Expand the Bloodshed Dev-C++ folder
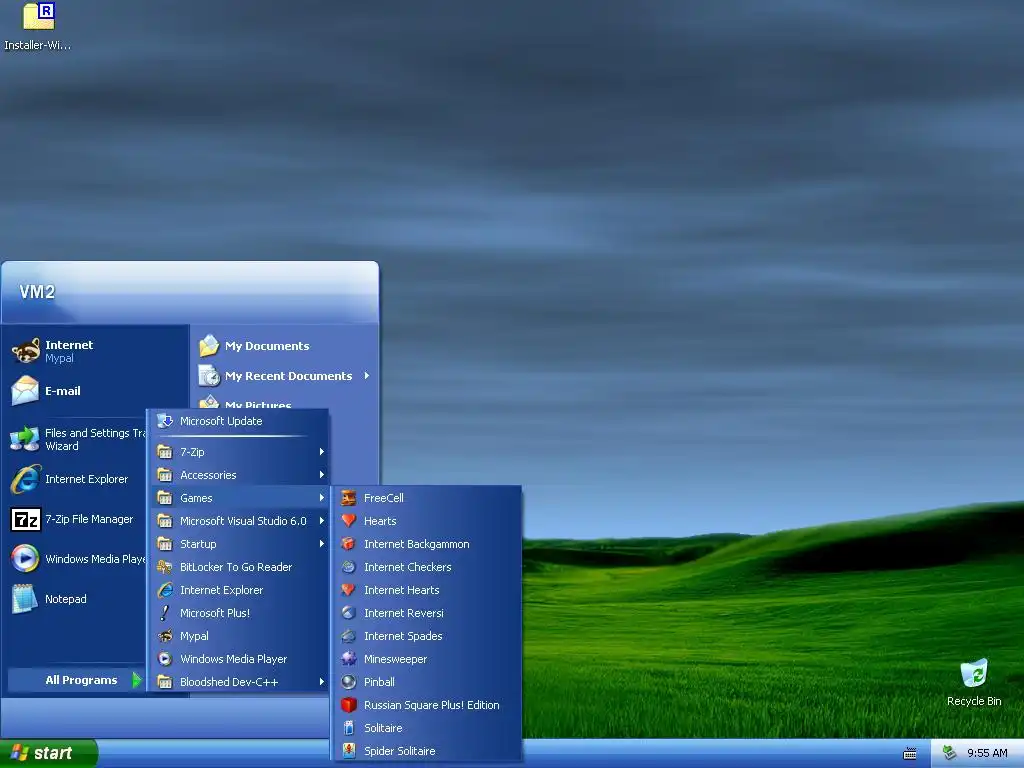Screen dimensions: 1024x768 click(x=238, y=682)
